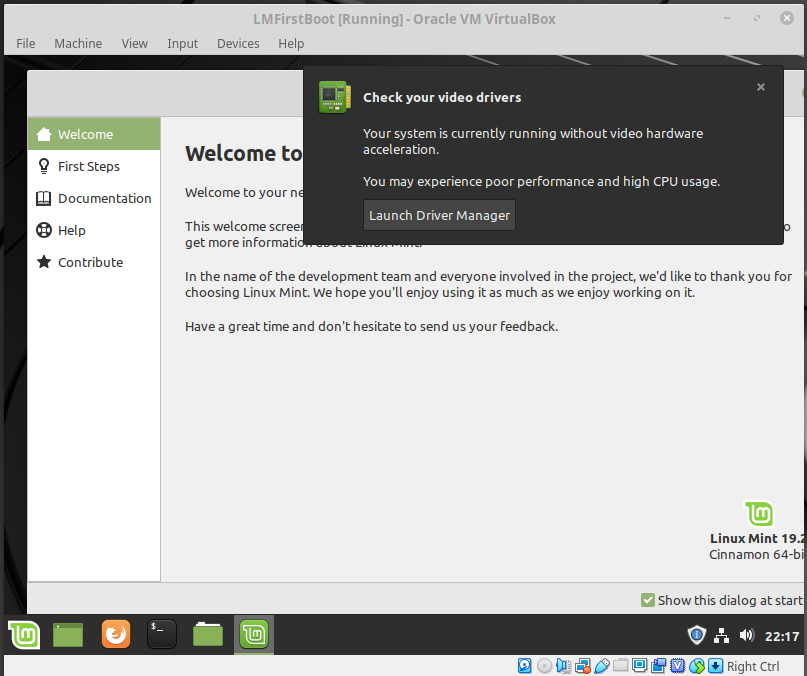Open the File menu

(26, 44)
